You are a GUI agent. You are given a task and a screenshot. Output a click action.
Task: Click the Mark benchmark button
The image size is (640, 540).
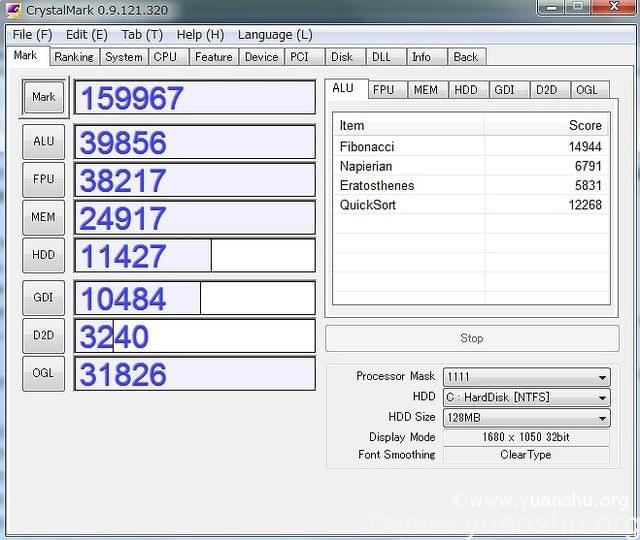coord(44,97)
